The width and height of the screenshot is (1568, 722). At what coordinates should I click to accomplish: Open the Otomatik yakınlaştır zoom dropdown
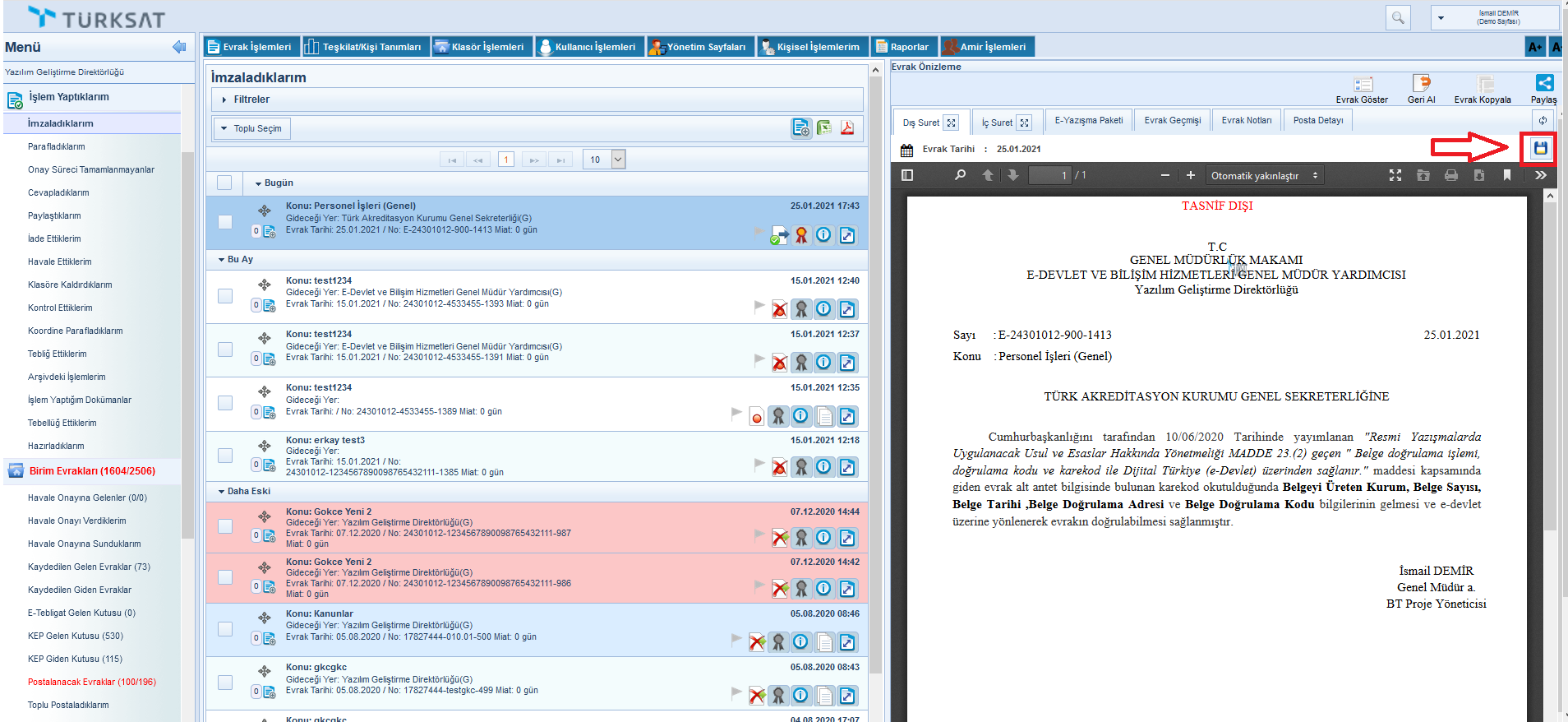coord(1264,175)
